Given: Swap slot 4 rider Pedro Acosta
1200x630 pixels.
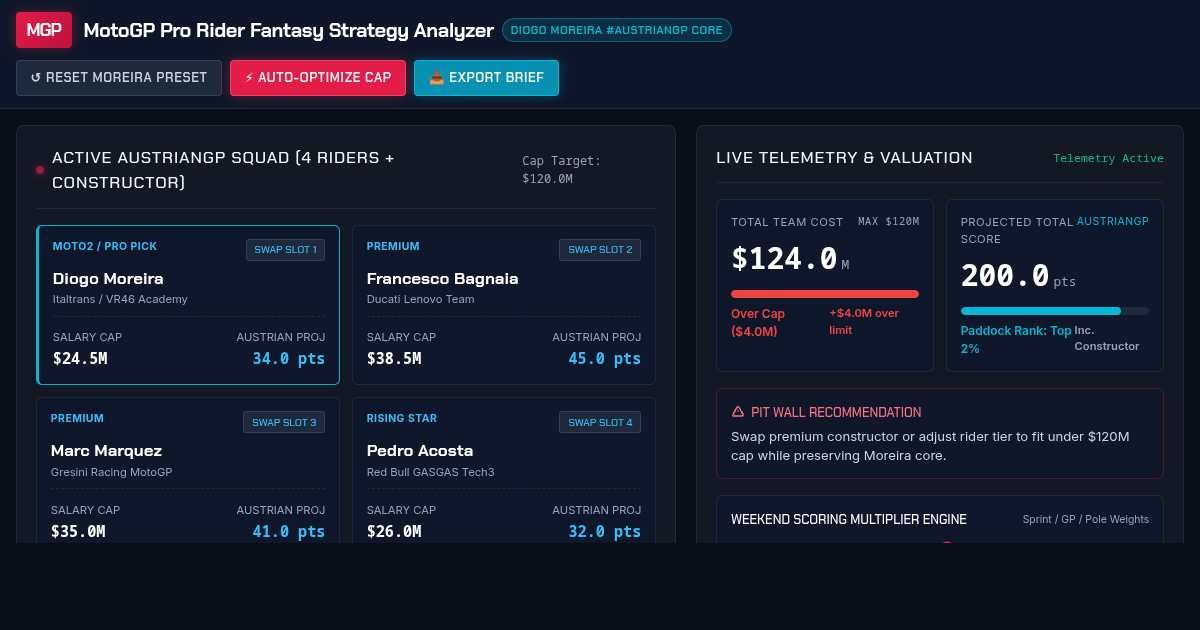Looking at the screenshot, I should click(x=600, y=422).
